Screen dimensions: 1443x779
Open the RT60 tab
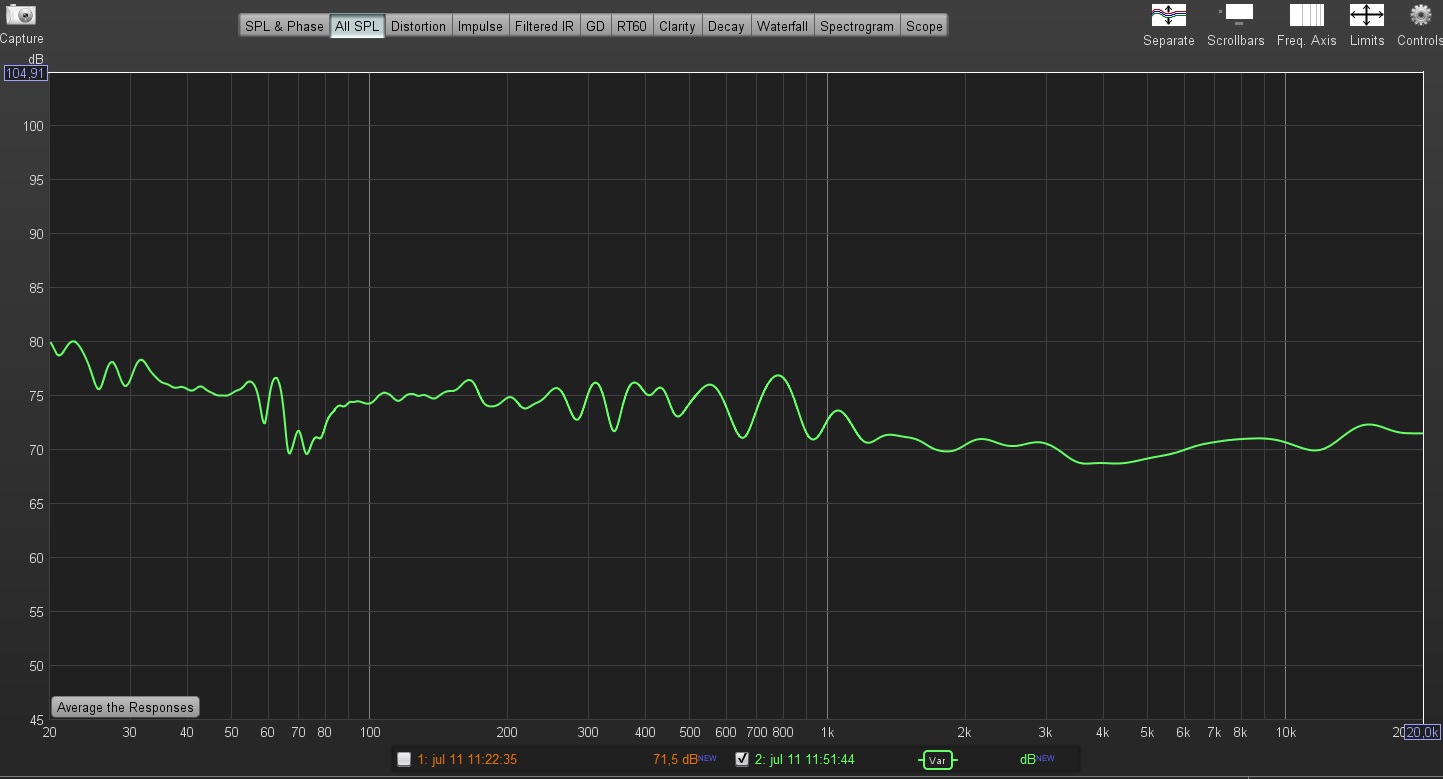631,26
